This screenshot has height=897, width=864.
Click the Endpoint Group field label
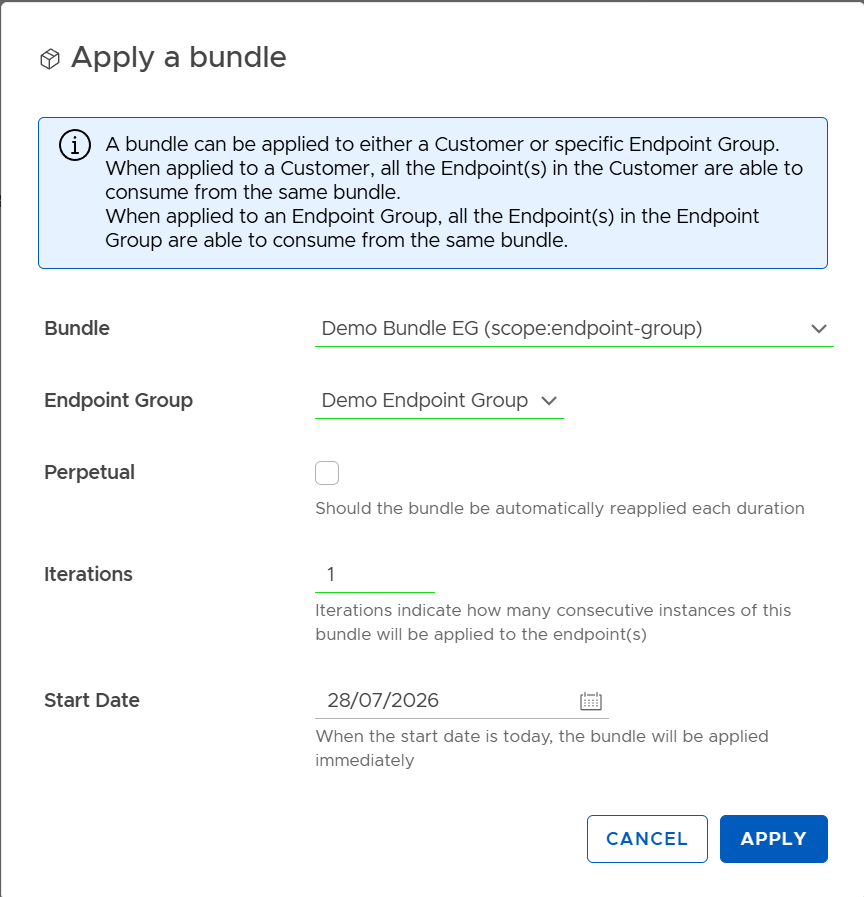point(118,400)
